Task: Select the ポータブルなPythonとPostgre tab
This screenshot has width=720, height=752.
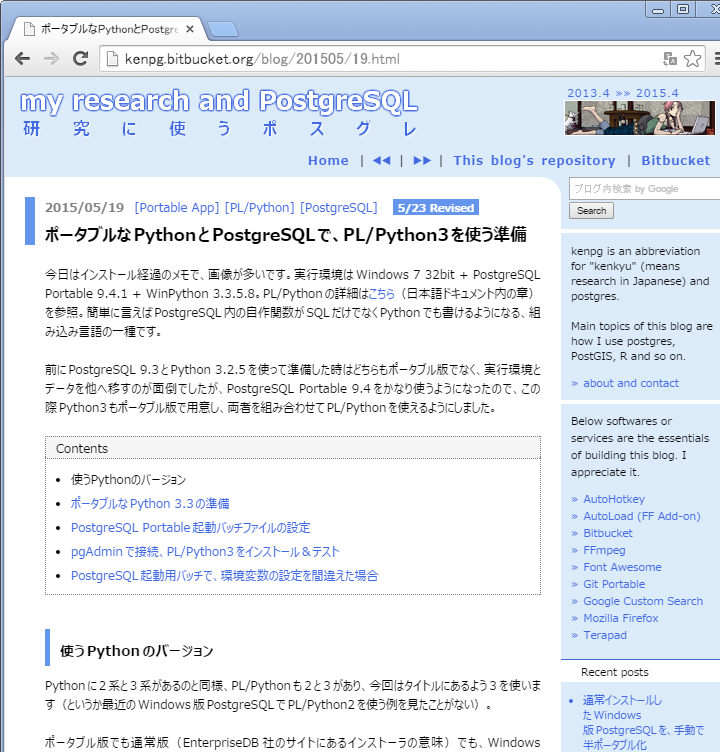Action: click(x=109, y=29)
